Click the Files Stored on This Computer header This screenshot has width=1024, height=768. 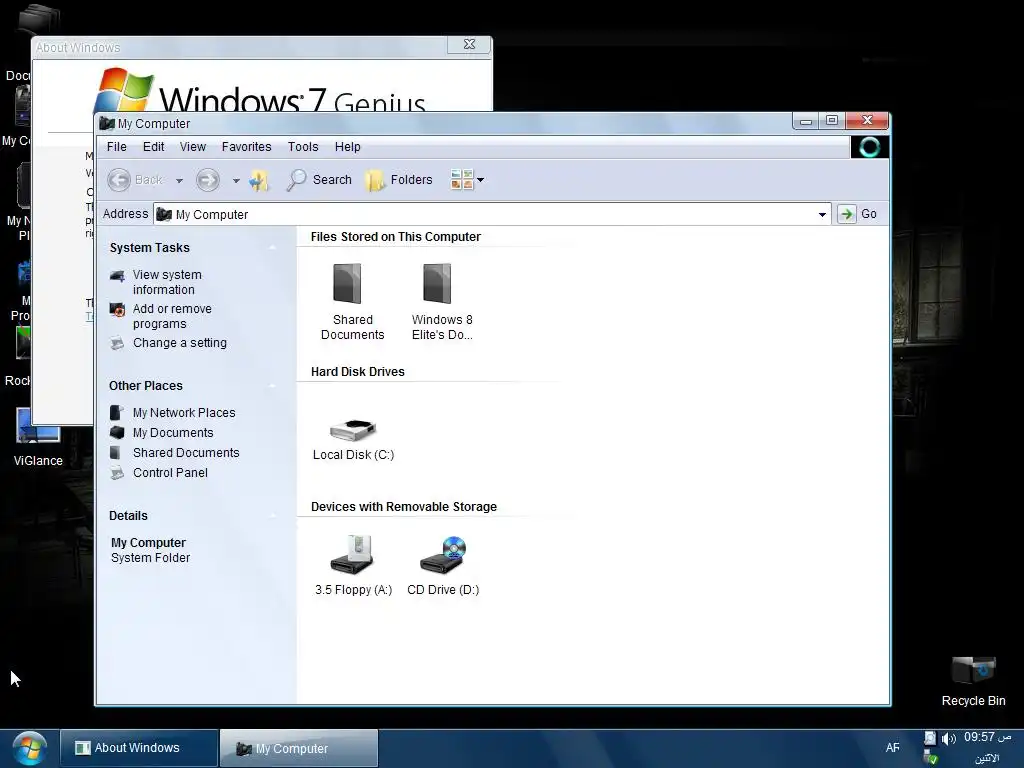point(396,236)
